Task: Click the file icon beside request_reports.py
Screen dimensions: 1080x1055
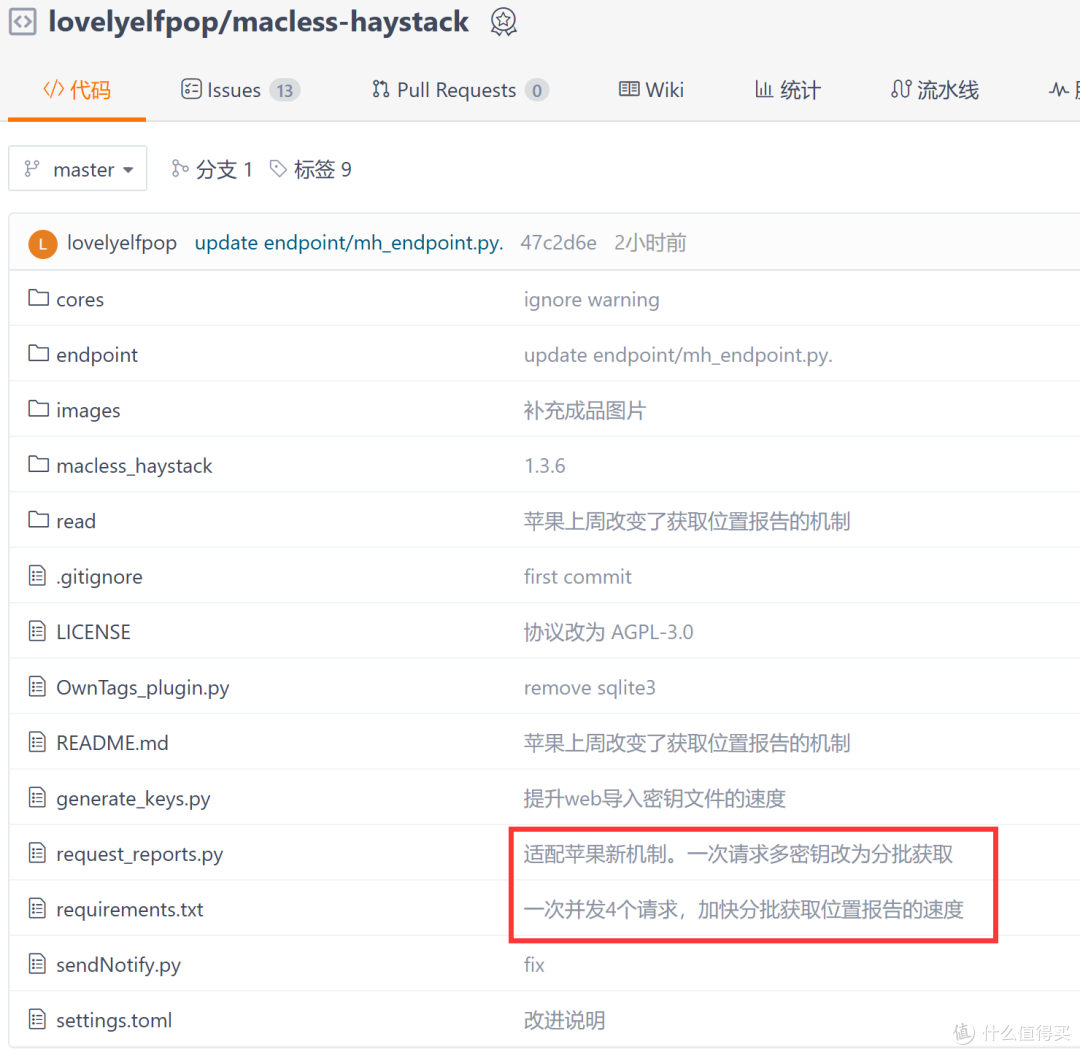Action: pyautogui.click(x=37, y=853)
